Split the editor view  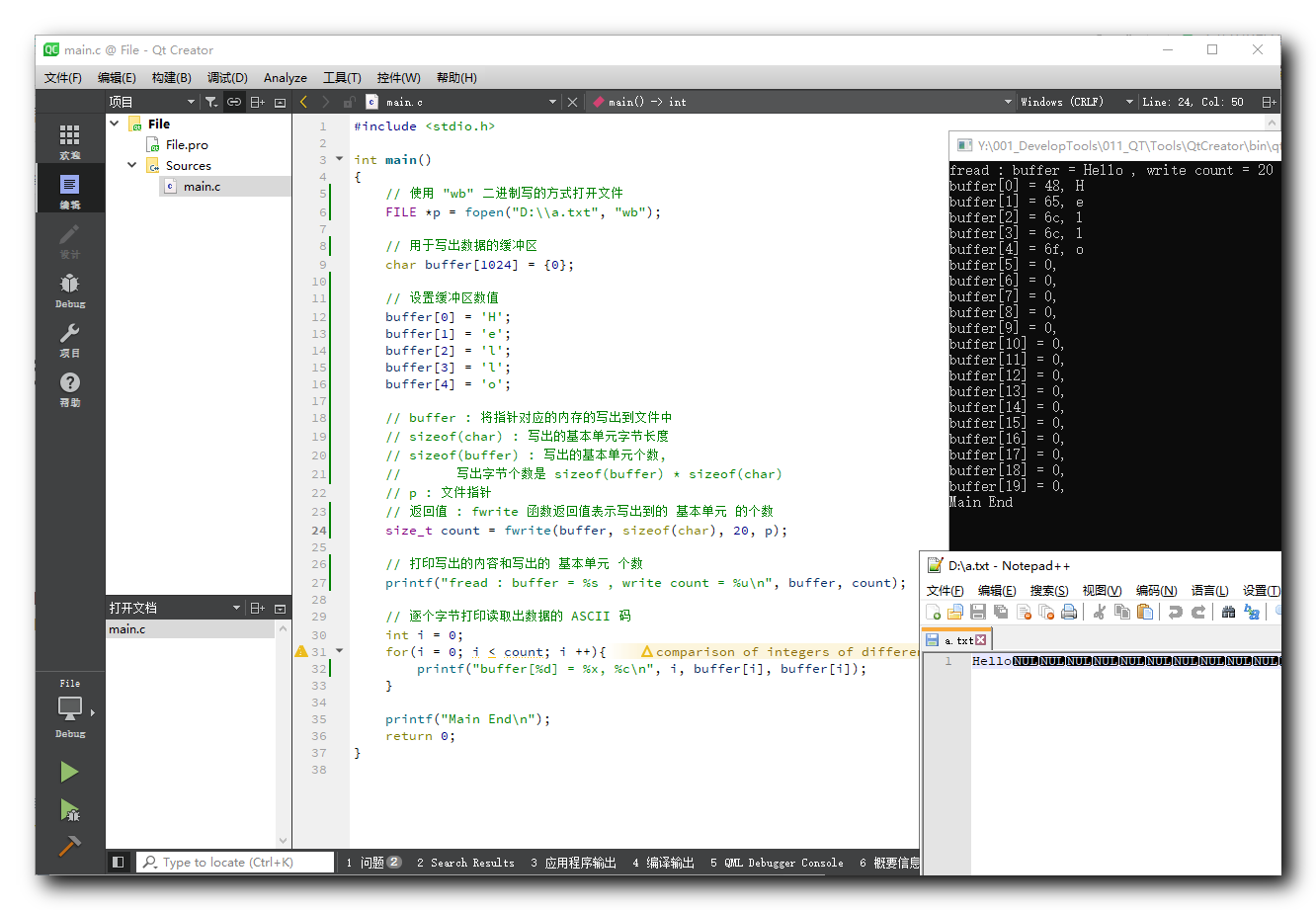tap(1270, 102)
